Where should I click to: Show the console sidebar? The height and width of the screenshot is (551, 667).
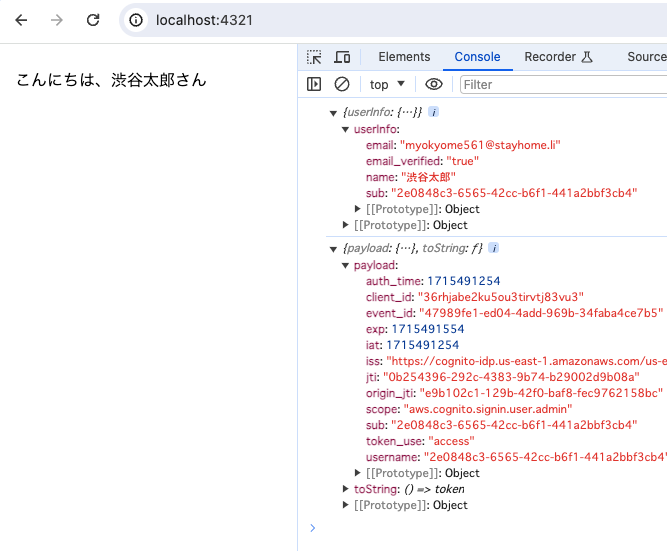(314, 84)
